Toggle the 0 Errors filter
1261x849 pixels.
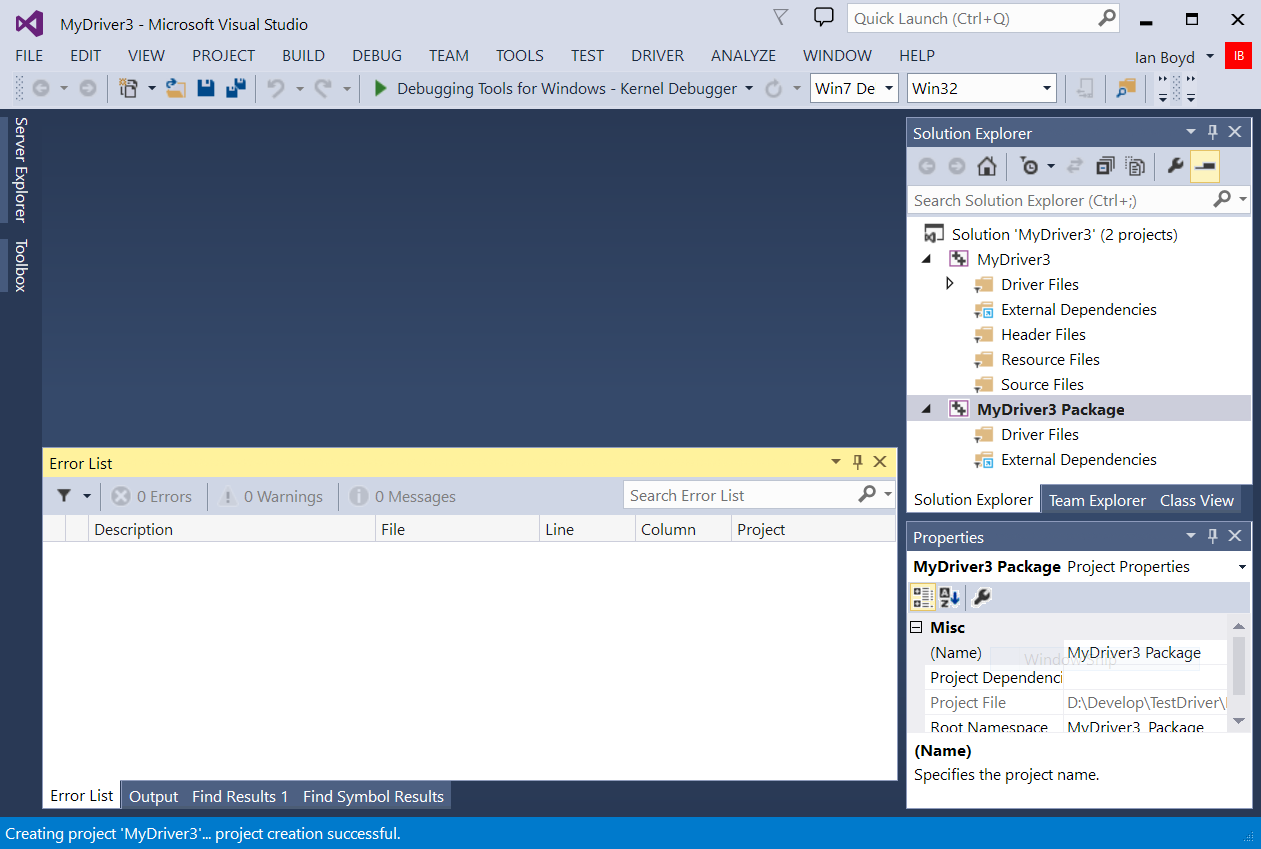pyautogui.click(x=151, y=496)
